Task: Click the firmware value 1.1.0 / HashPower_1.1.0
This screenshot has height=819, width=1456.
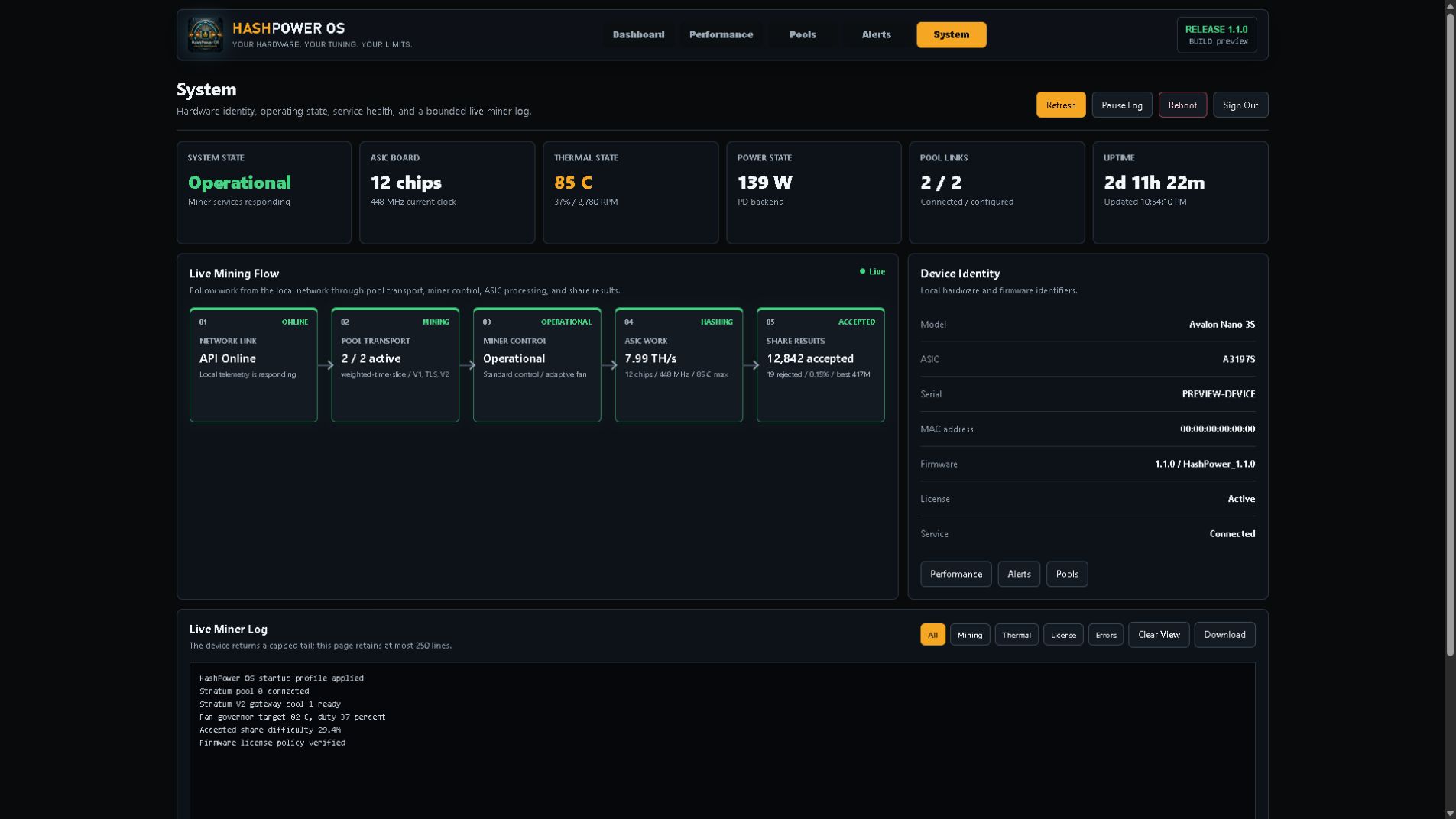Action: click(1205, 465)
